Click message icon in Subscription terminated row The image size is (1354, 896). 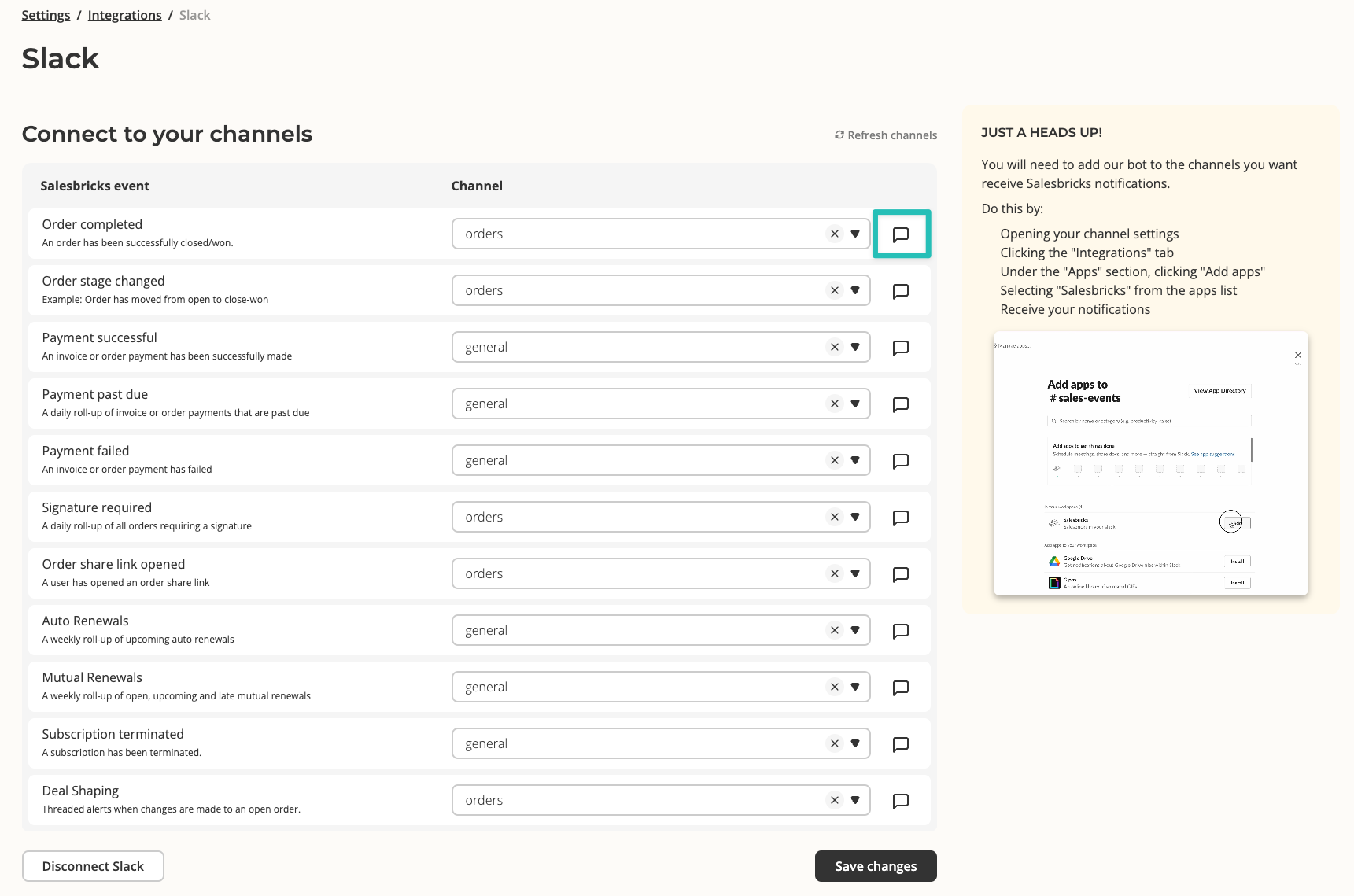point(901,744)
